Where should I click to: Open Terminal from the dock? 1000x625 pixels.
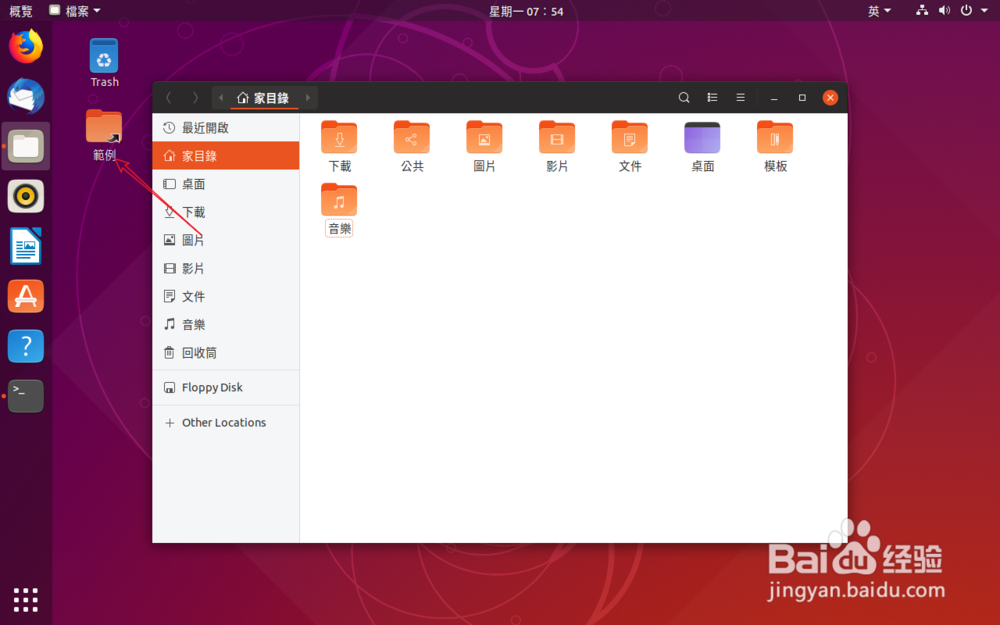(26, 395)
